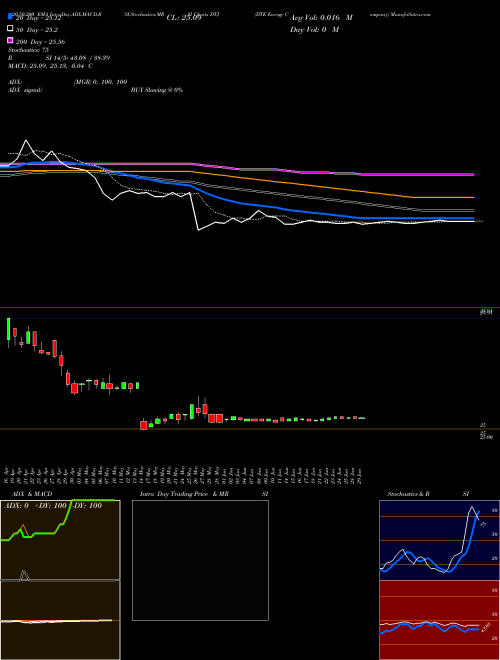Select the '20 Day = 25.12' legend text

tap(39, 18)
